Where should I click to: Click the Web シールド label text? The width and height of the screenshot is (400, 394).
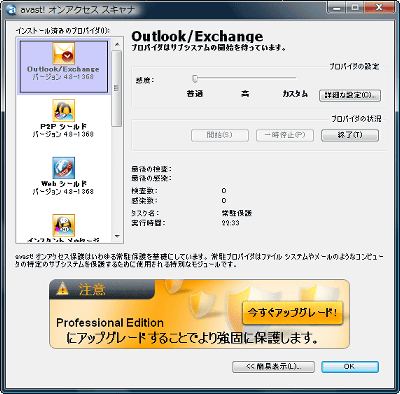click(x=64, y=184)
